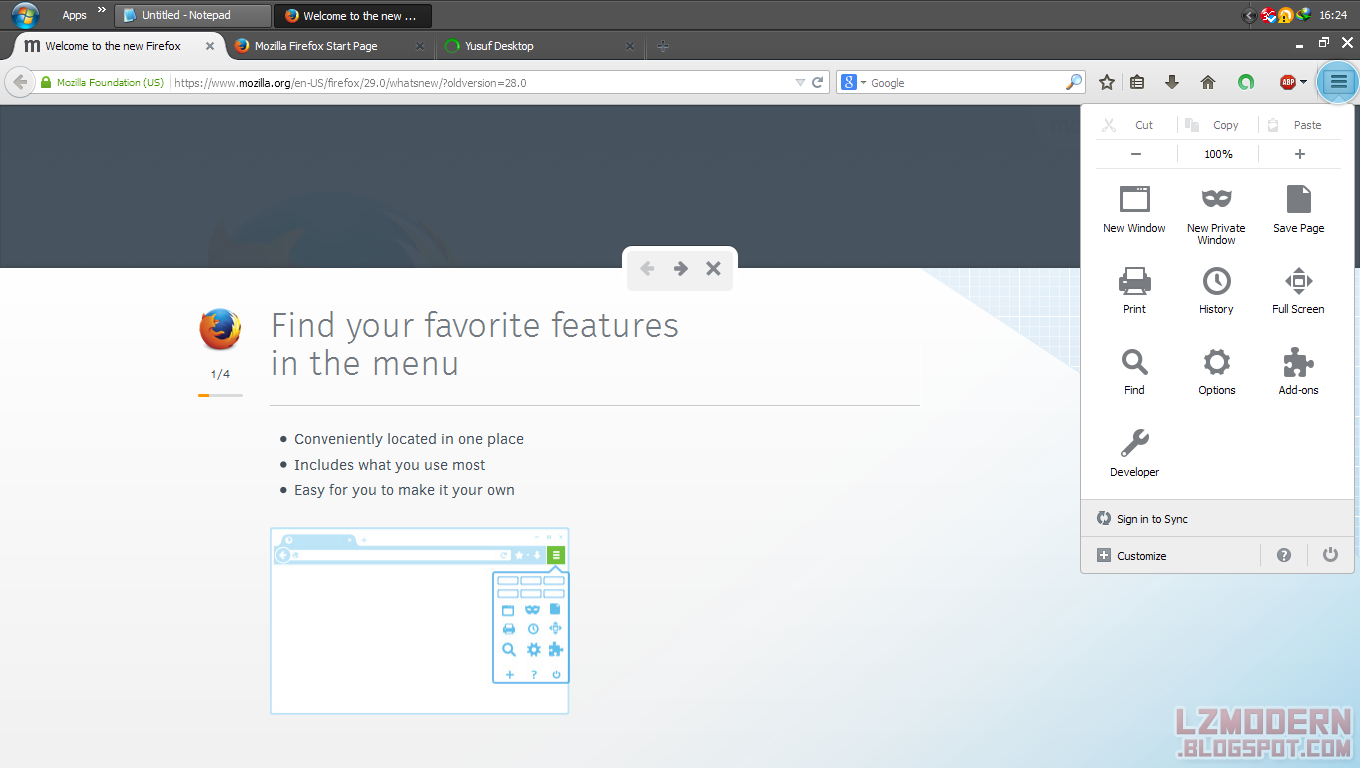Click tour next arrow
The width and height of the screenshot is (1360, 768).
pyautogui.click(x=680, y=268)
